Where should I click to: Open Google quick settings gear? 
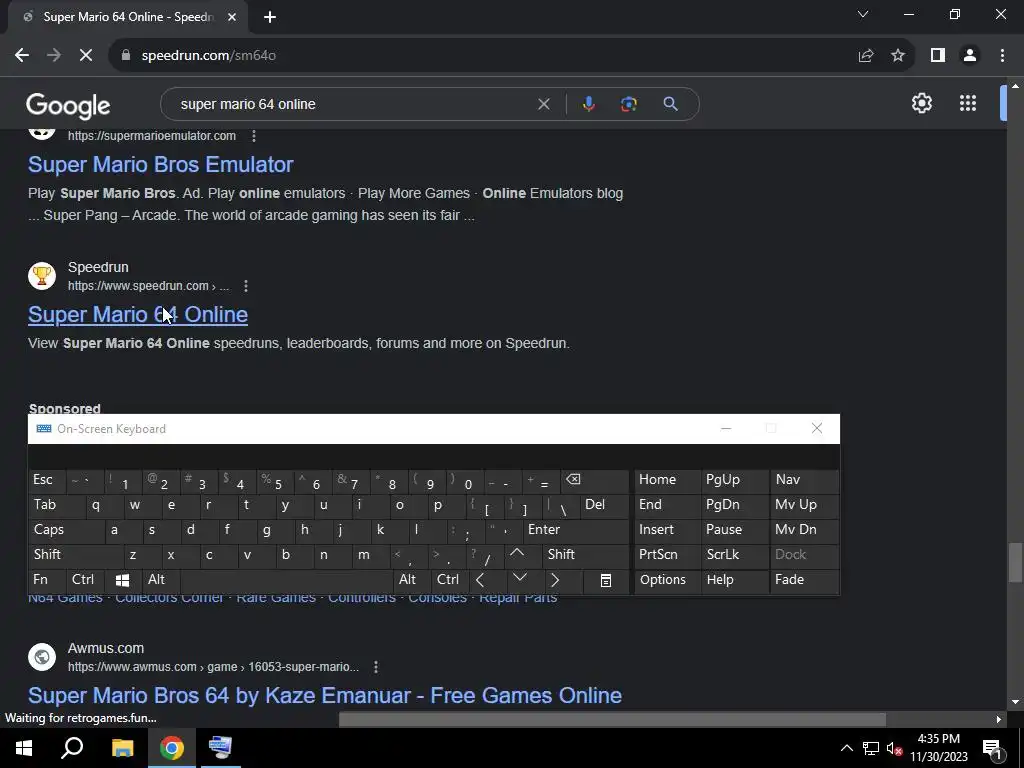pos(921,103)
